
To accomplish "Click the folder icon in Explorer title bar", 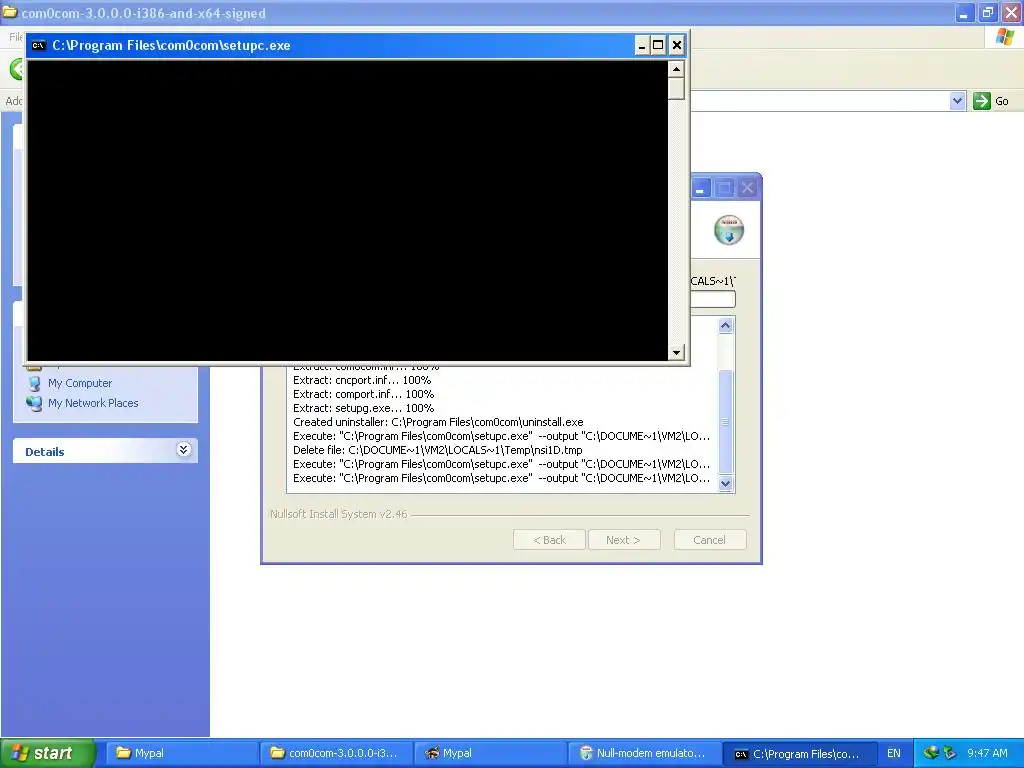I will click(x=10, y=12).
